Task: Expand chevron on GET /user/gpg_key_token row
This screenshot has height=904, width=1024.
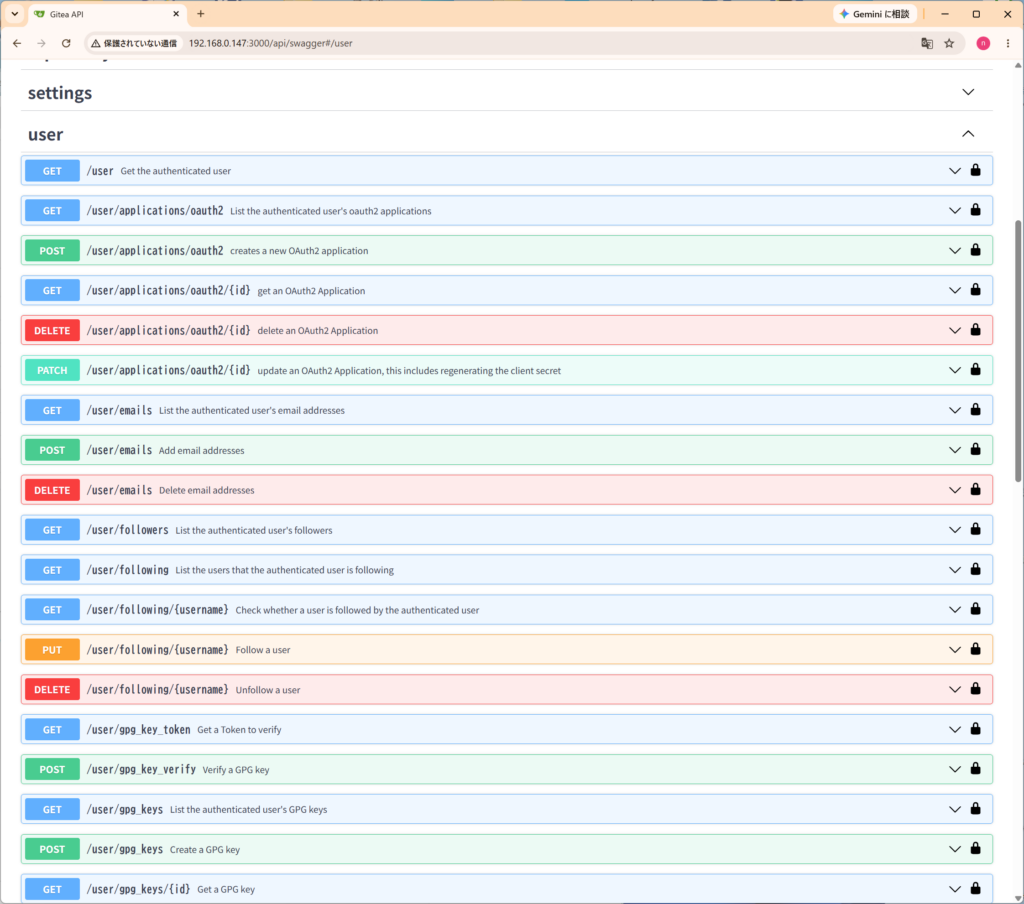Action: pos(955,730)
